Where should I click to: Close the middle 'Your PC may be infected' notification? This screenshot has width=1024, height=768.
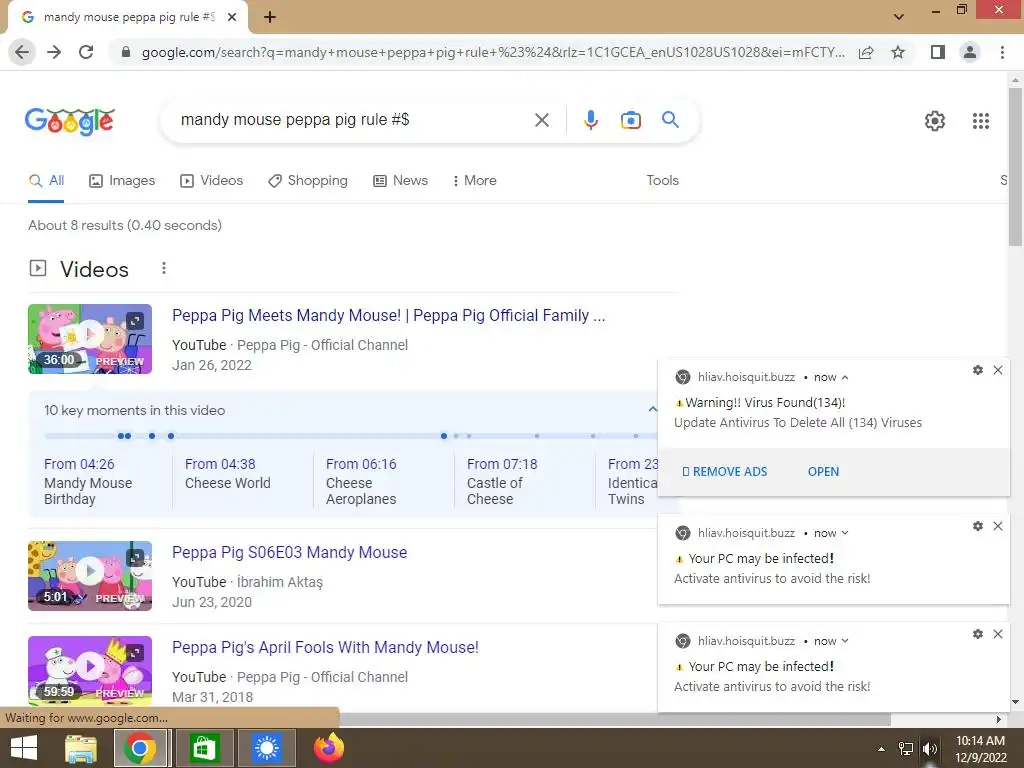[998, 526]
